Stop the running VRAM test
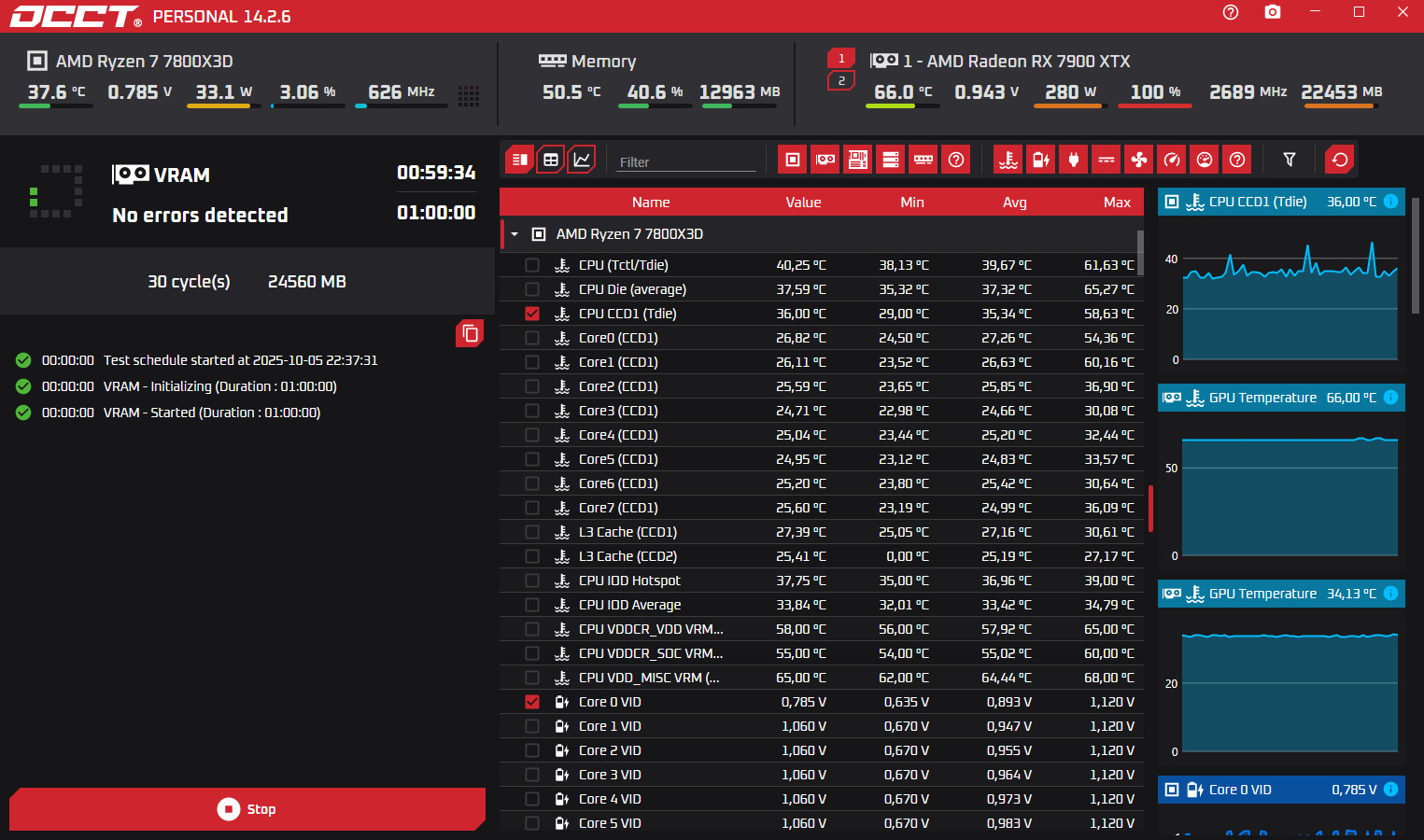The height and width of the screenshot is (840, 1424). (247, 809)
